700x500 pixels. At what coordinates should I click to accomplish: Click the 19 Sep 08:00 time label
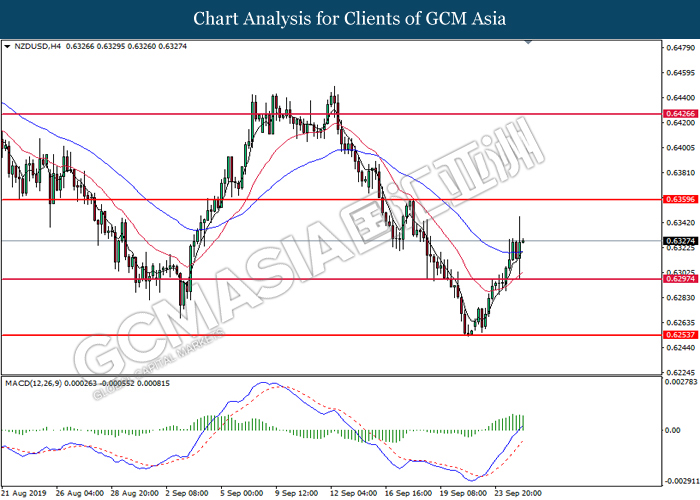tap(463, 493)
